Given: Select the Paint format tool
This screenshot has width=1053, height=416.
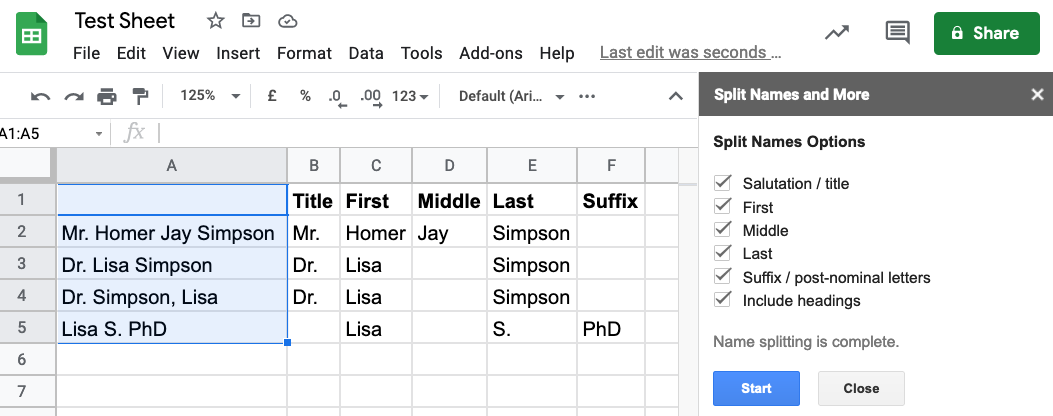Looking at the screenshot, I should tap(140, 96).
